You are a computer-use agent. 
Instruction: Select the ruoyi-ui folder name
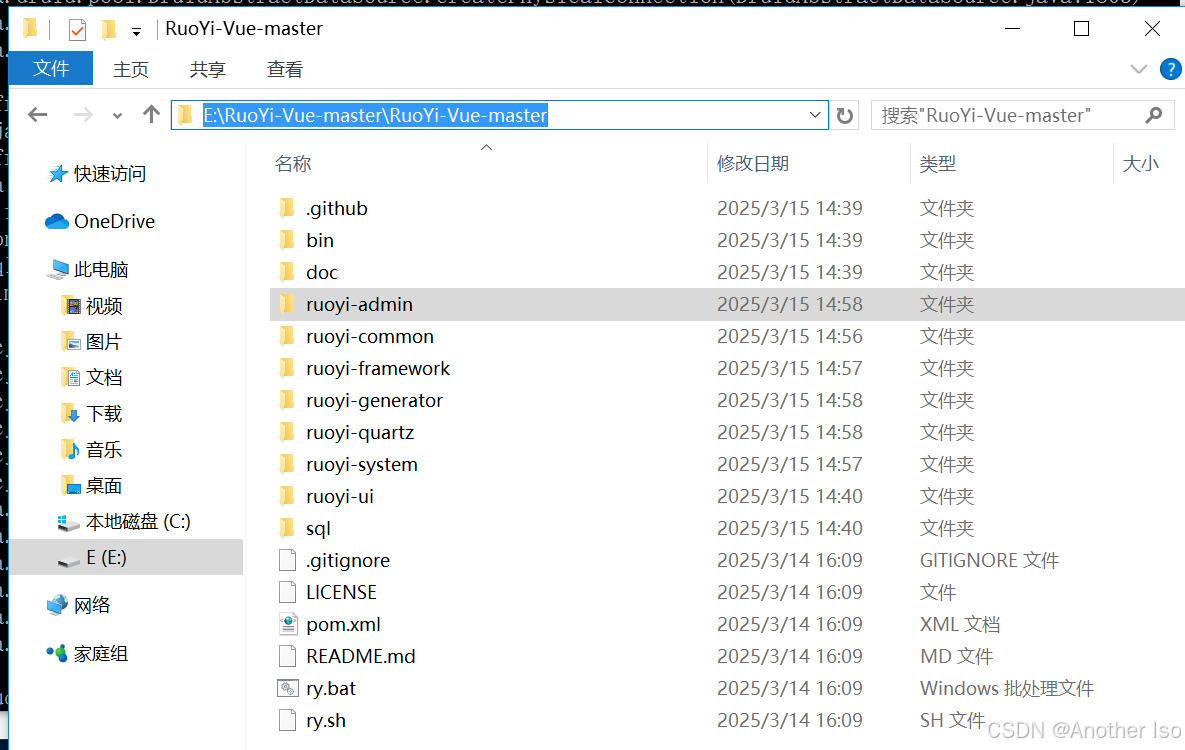pyautogui.click(x=339, y=496)
